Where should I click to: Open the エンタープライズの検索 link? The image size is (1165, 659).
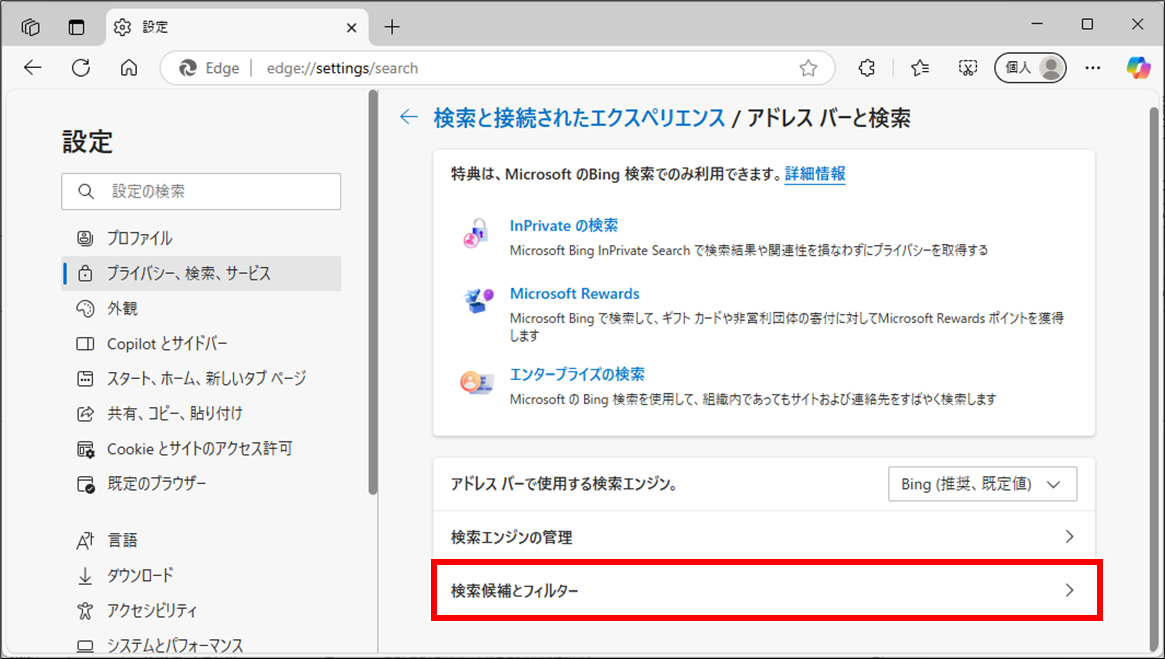pyautogui.click(x=577, y=374)
